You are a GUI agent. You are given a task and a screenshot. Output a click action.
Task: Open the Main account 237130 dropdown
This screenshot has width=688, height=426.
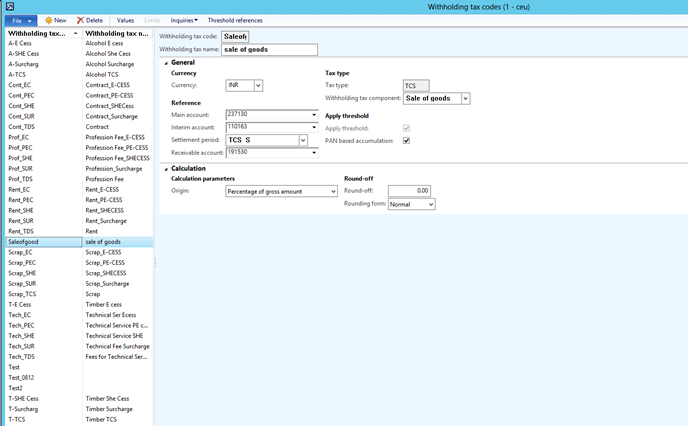pos(314,115)
